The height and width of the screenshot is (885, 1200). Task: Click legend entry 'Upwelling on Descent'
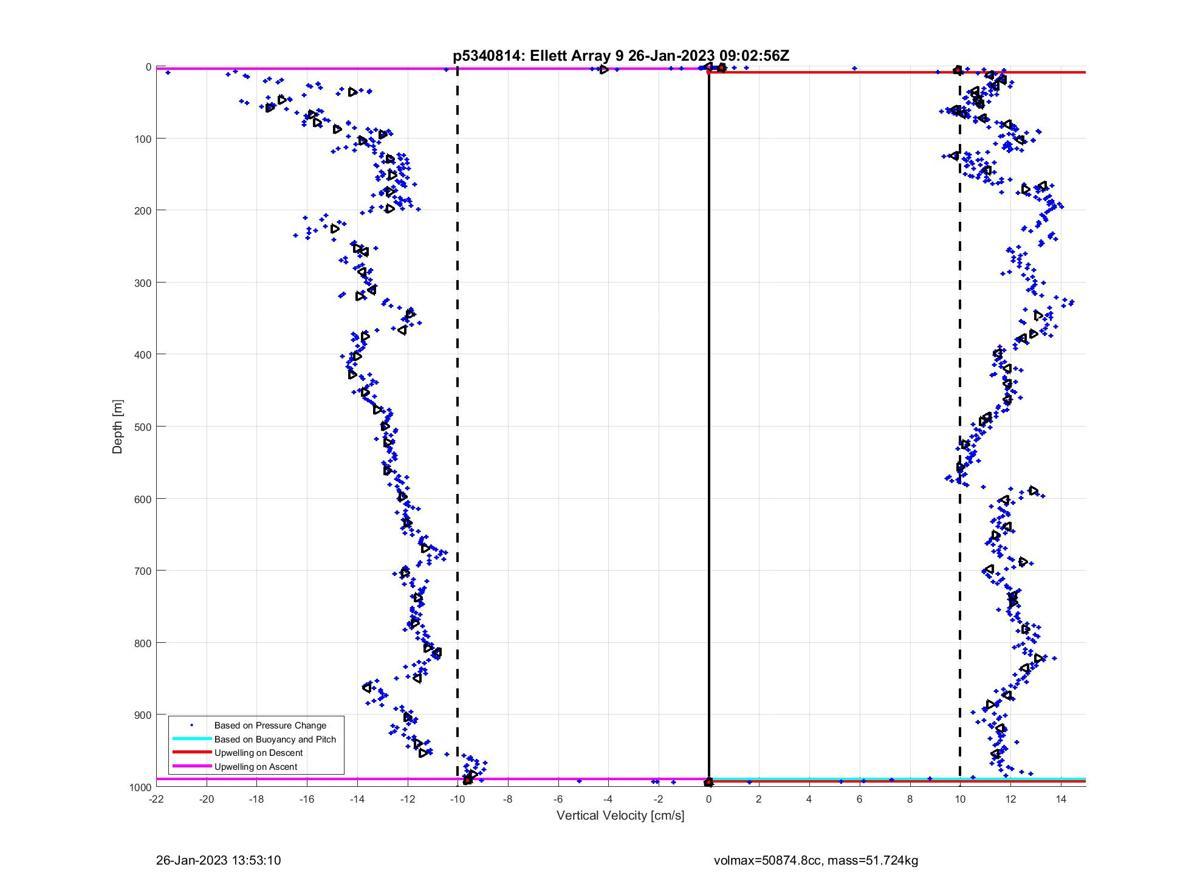point(258,753)
